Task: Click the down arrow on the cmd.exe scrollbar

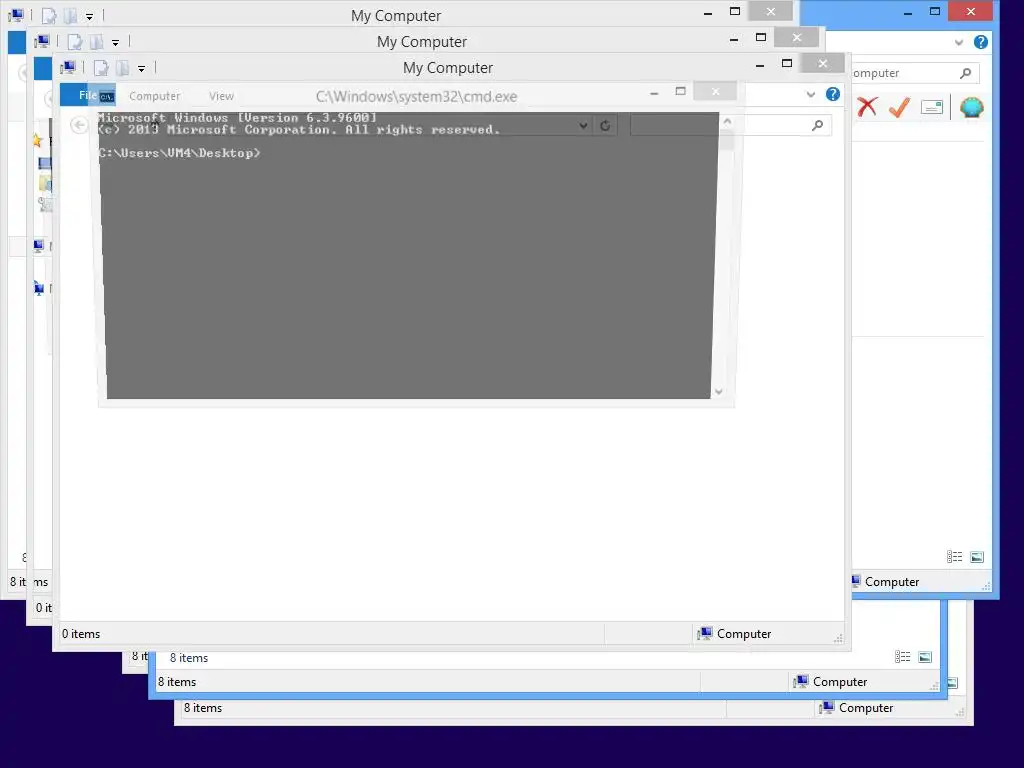Action: coord(718,392)
